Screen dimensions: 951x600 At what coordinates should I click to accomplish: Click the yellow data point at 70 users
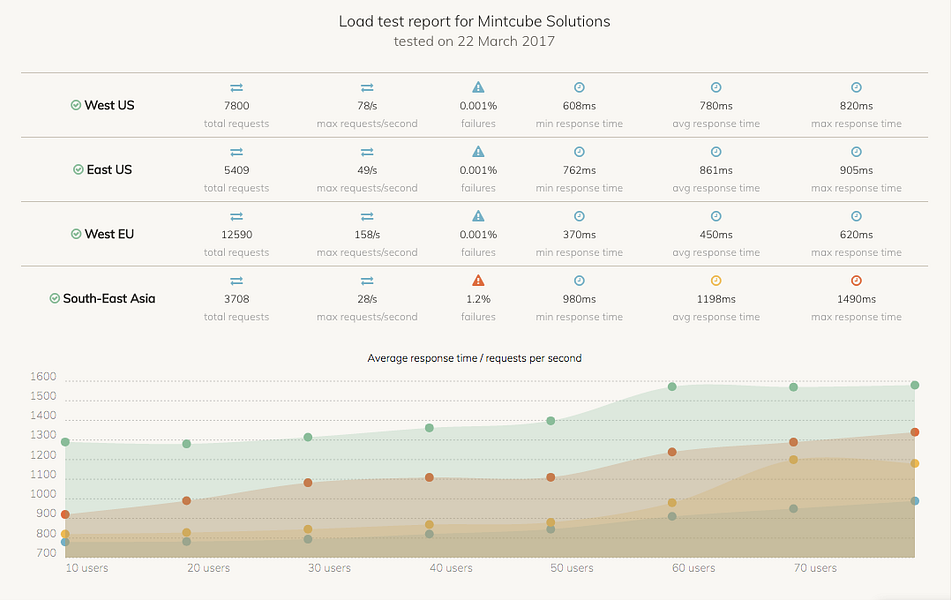[793, 459]
